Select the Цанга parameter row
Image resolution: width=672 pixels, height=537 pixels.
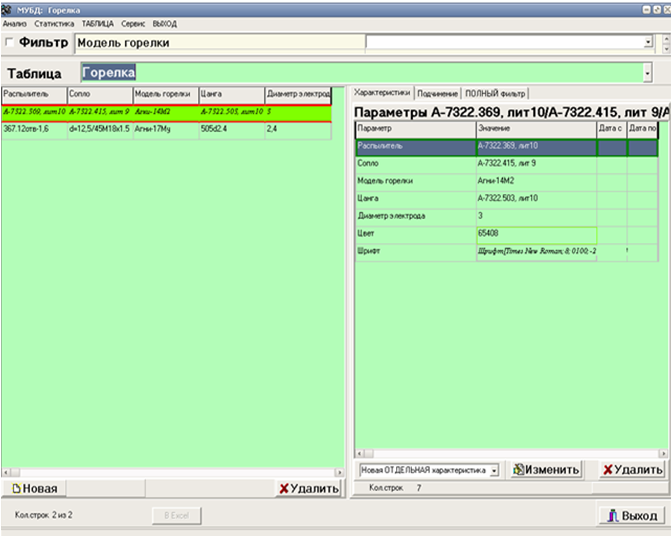pos(507,199)
